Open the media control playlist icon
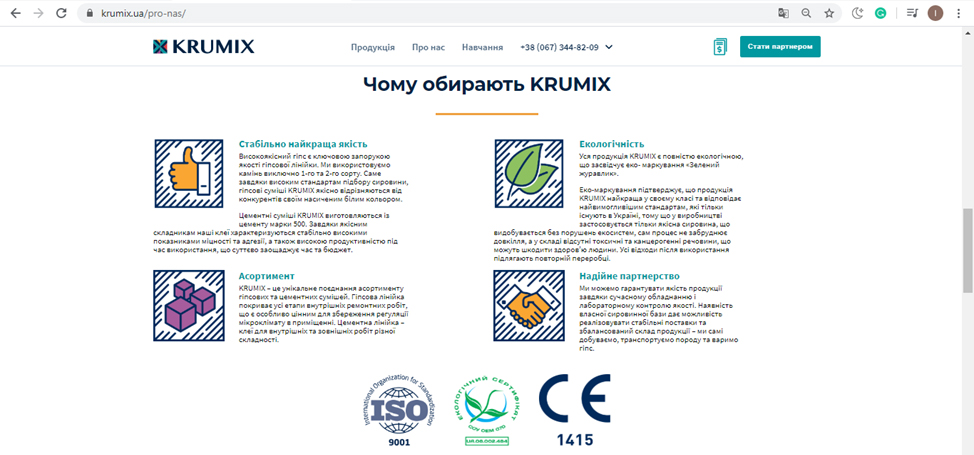 pyautogui.click(x=911, y=14)
